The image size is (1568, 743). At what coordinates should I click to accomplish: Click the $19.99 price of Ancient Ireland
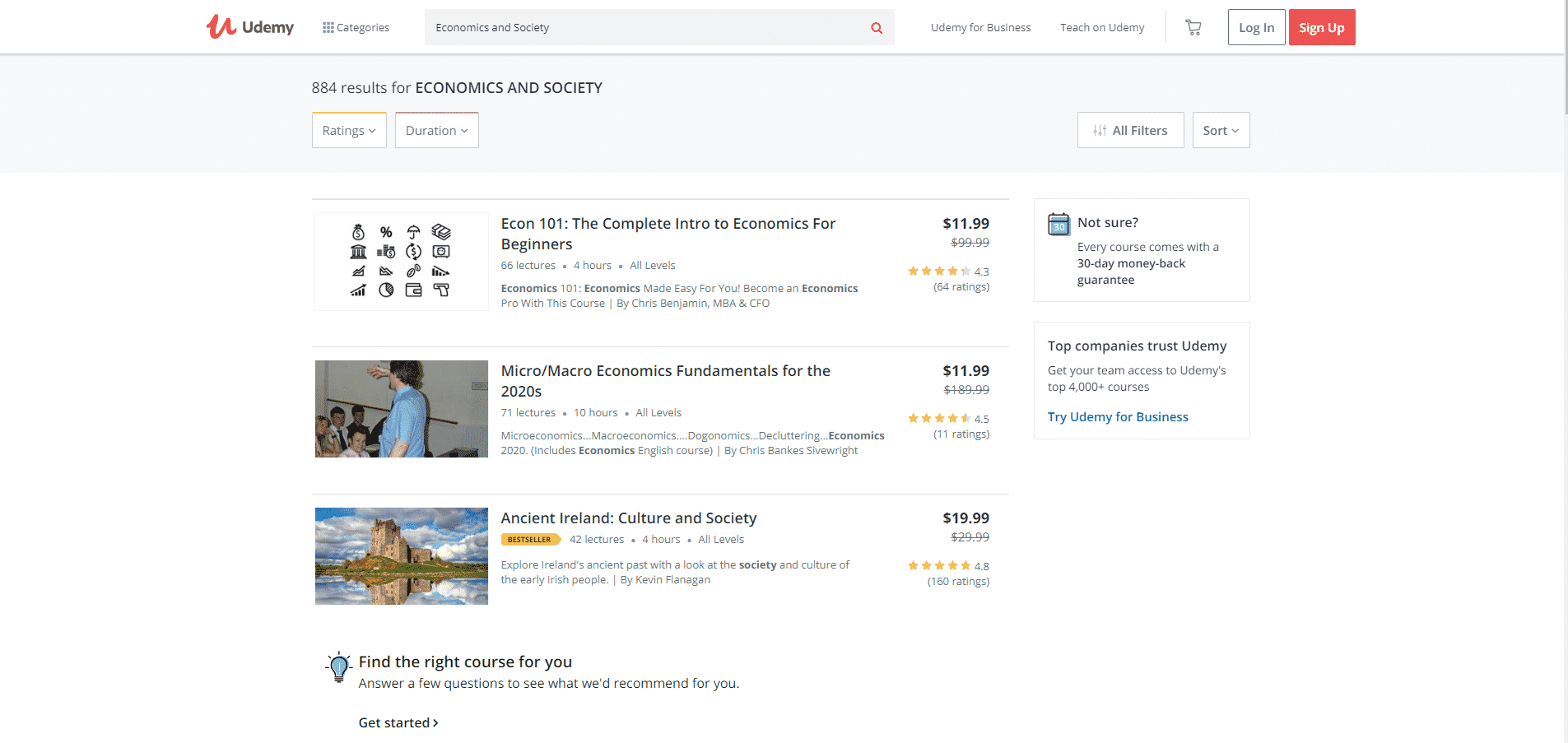pyautogui.click(x=965, y=518)
